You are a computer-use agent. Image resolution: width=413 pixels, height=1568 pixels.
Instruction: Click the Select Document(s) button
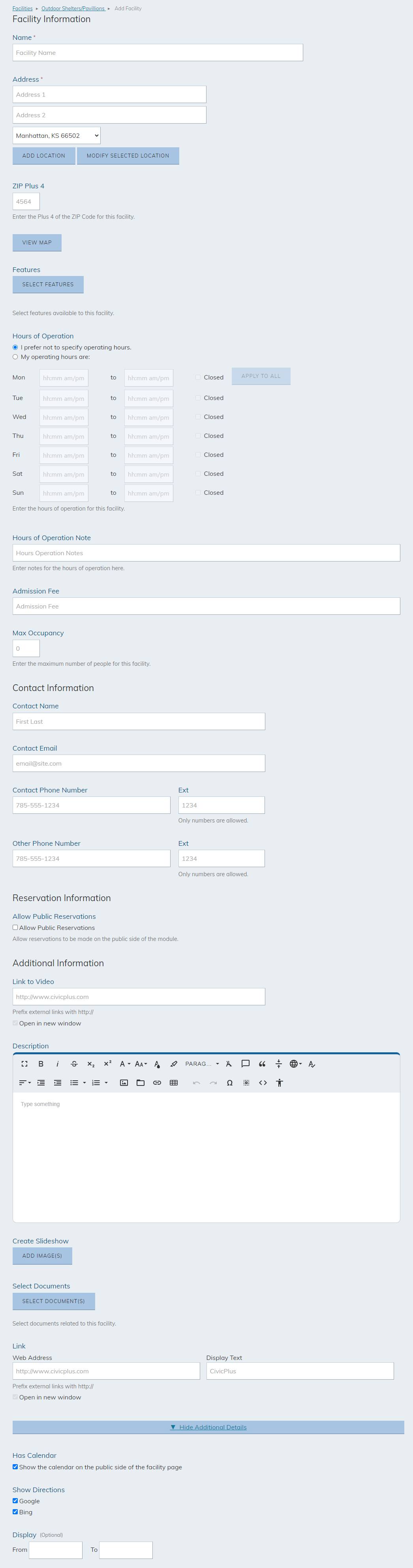click(54, 1301)
